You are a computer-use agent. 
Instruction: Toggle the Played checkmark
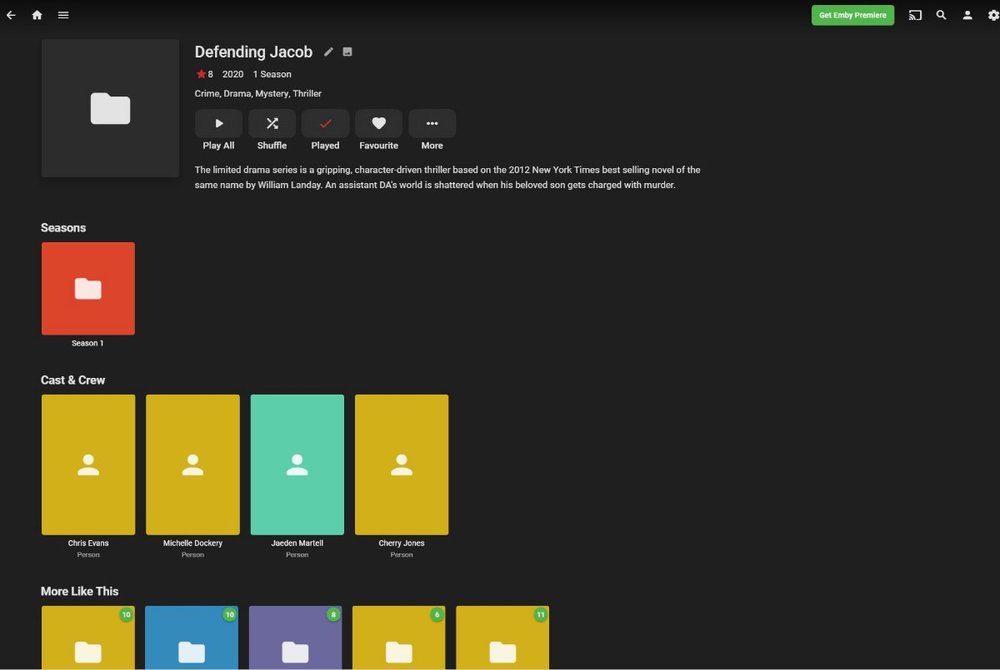tap(325, 123)
